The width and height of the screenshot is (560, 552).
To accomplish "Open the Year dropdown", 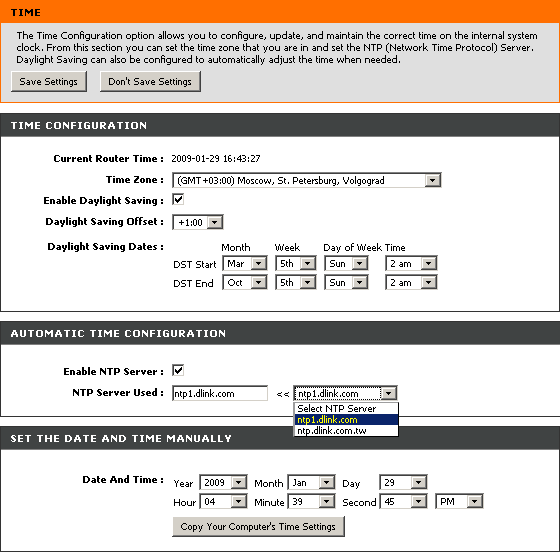I will coord(223,482).
